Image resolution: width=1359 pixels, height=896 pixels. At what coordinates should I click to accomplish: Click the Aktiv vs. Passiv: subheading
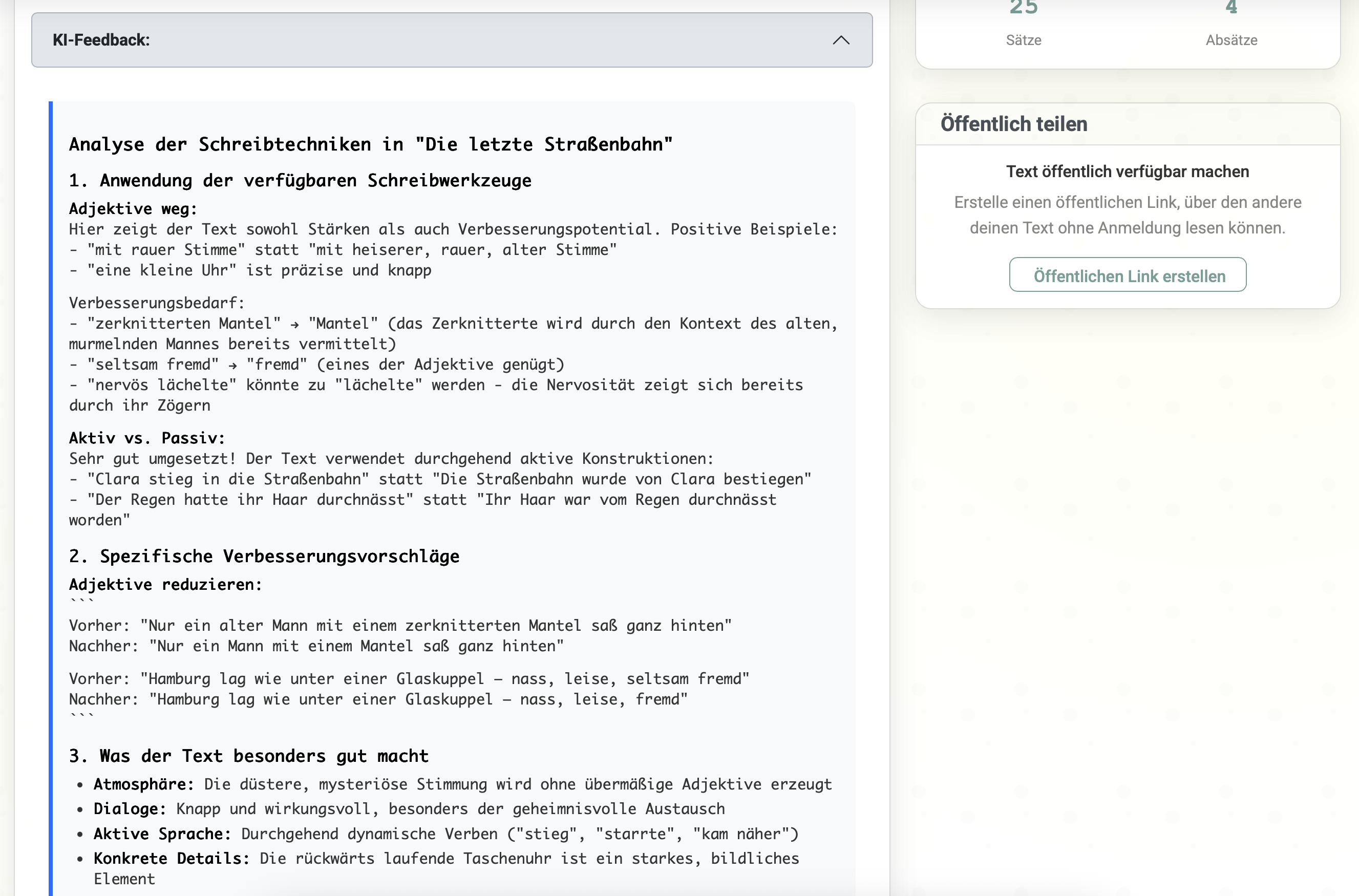[x=147, y=438]
